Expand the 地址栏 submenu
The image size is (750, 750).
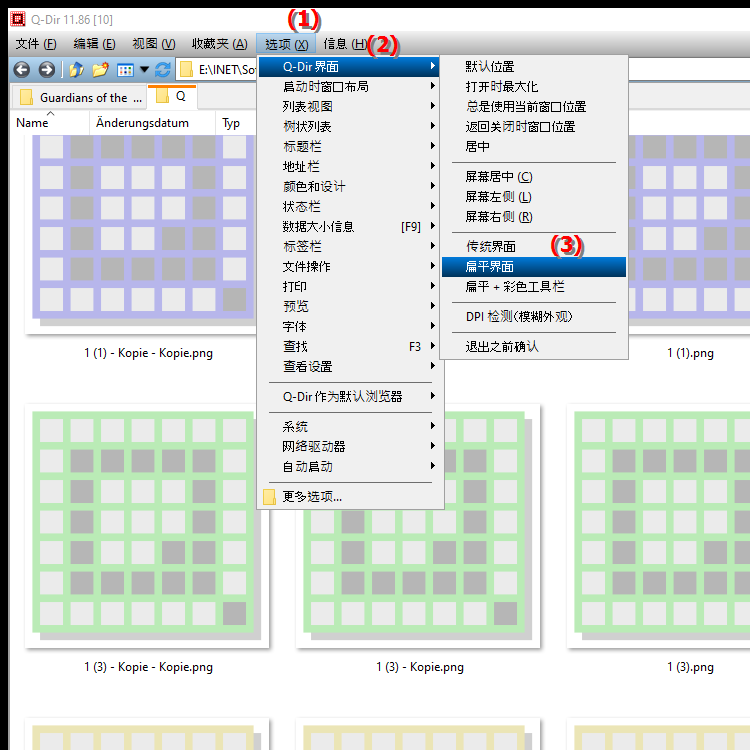click(350, 166)
